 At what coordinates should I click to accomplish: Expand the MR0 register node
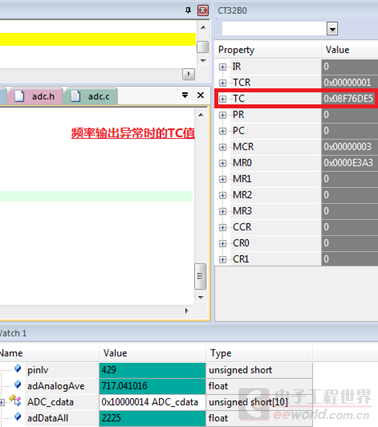pyautogui.click(x=223, y=163)
